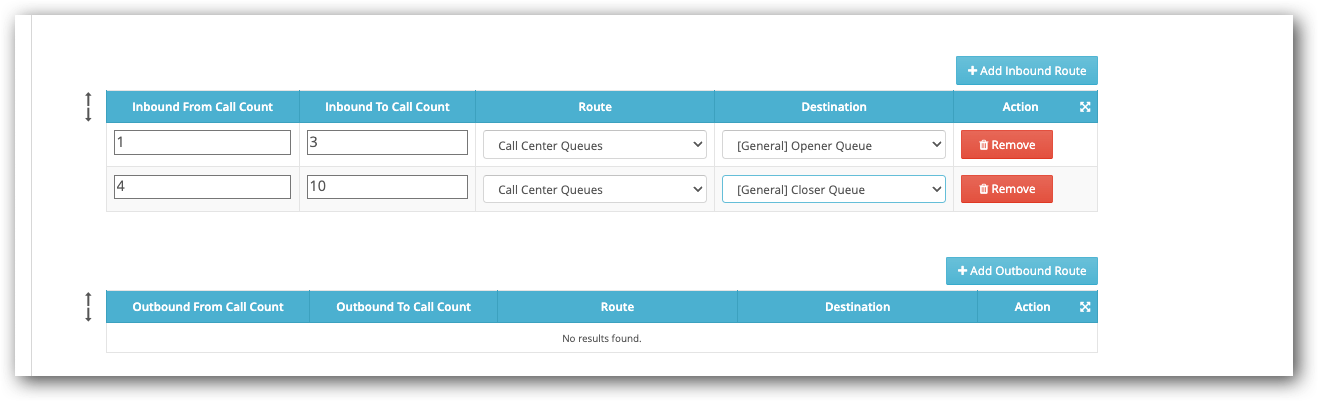Click Add Inbound Route button
1318x401 pixels.
1027,71
